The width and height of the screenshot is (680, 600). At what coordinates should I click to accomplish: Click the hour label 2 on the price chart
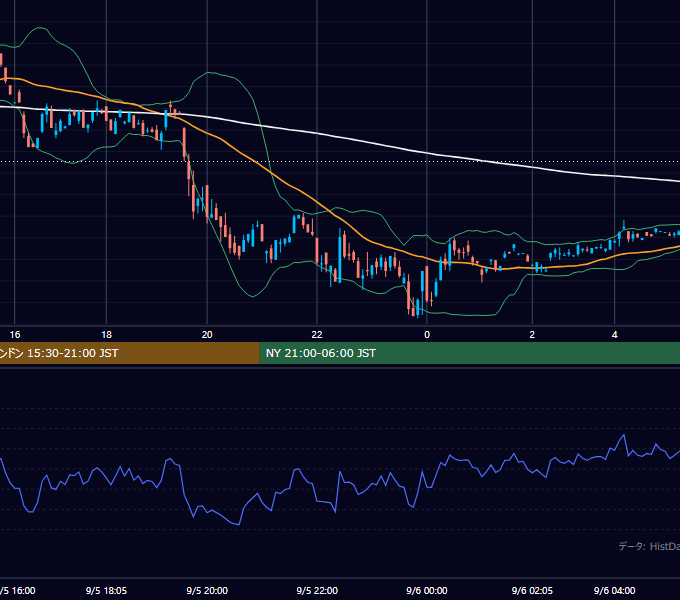click(532, 335)
